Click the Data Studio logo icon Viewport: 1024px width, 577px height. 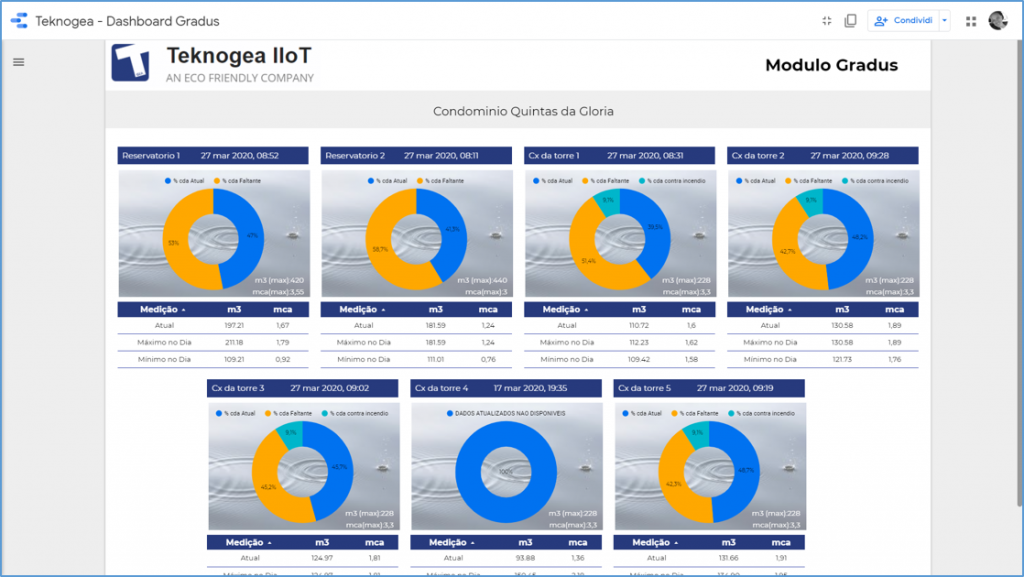[20, 21]
